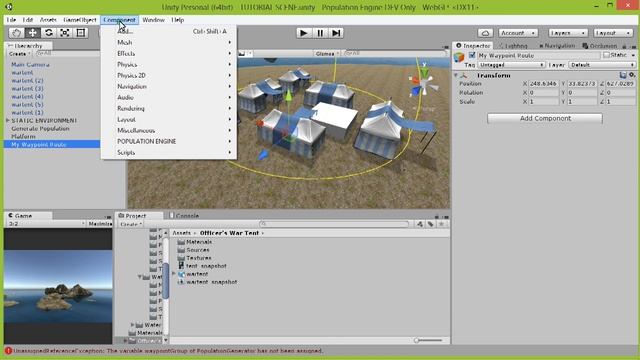Select the Rect tool in toolbar

coord(81,33)
